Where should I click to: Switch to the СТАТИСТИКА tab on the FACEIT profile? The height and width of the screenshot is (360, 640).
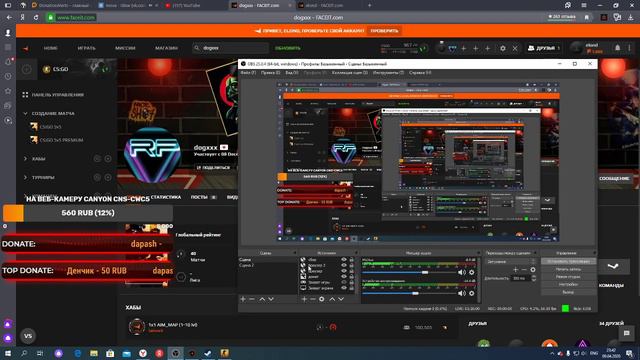click(166, 197)
